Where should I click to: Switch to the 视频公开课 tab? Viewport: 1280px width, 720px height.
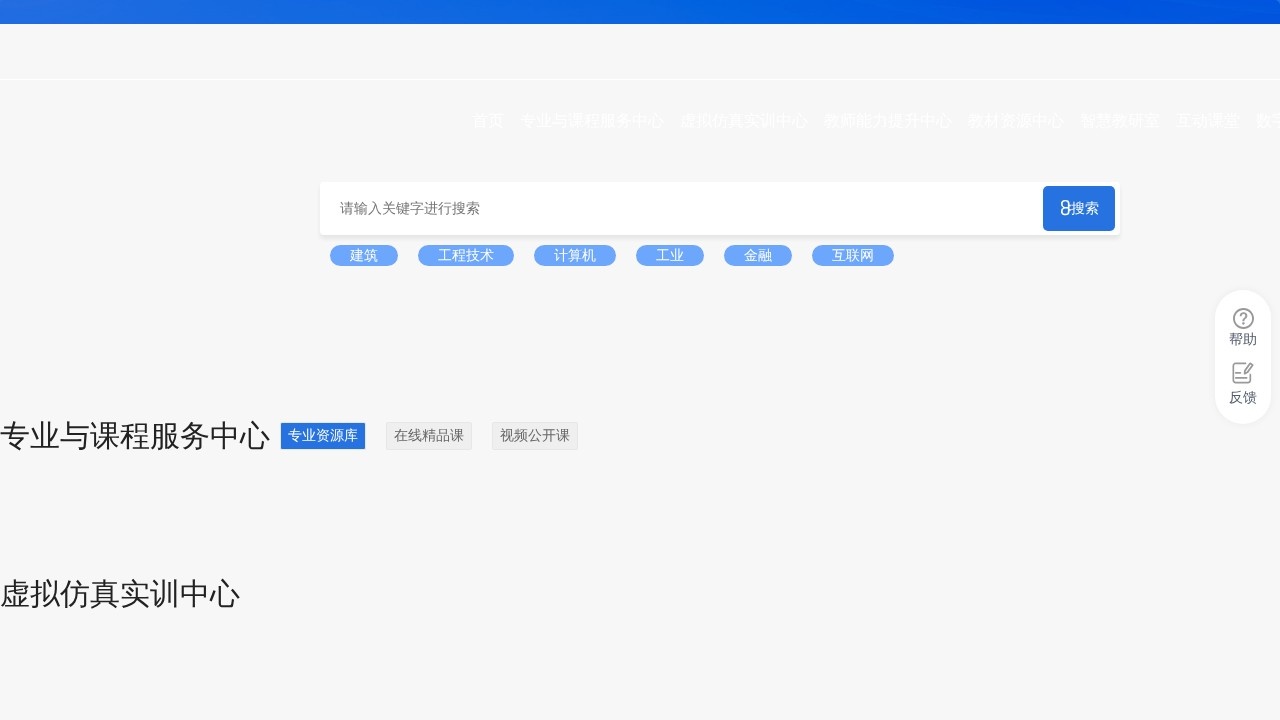tap(534, 435)
